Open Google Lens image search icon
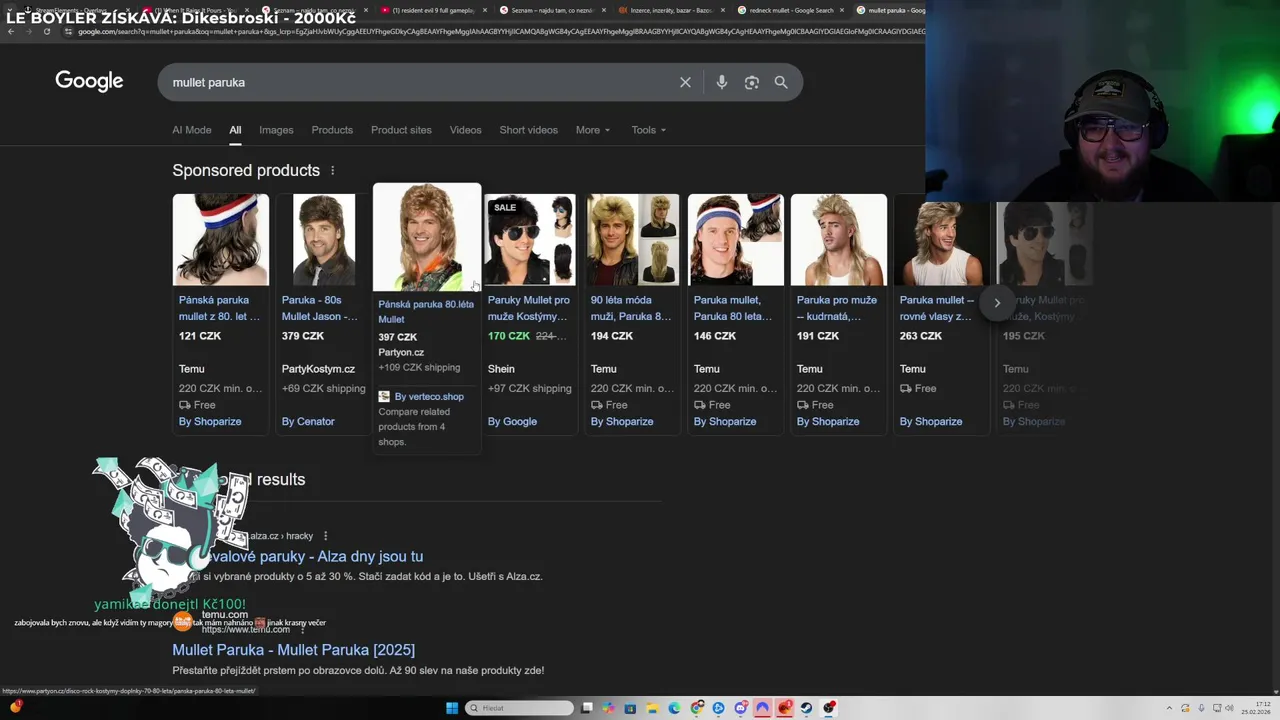The width and height of the screenshot is (1280, 720). (x=752, y=82)
